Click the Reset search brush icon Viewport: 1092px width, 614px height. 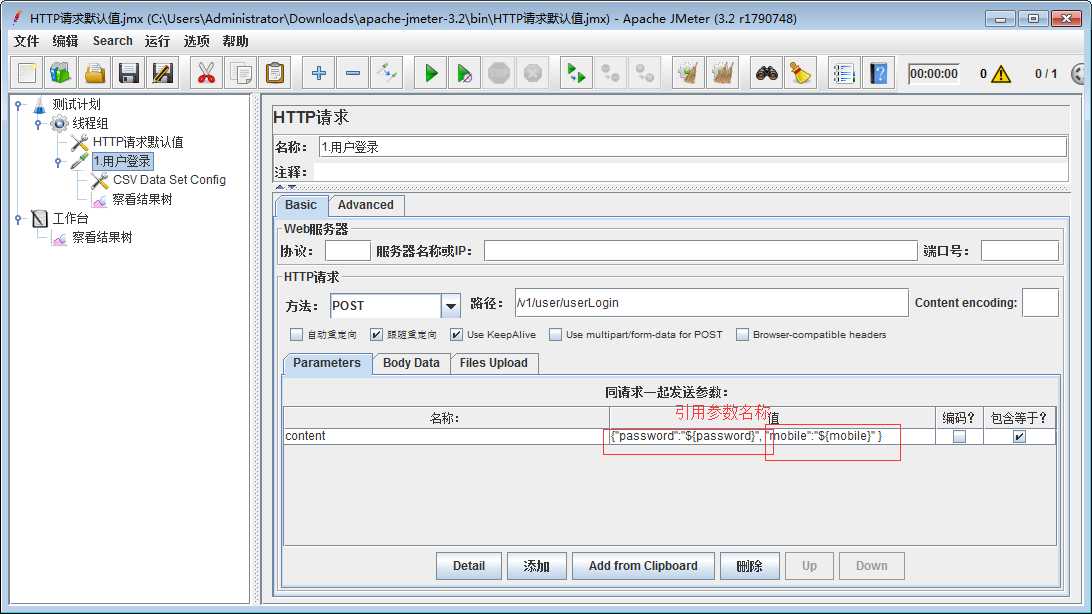click(x=800, y=73)
